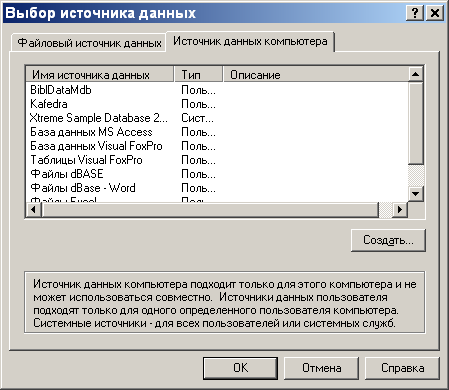Click the list's scroll up arrow
Screen dimensions: 449x390
tap(416, 74)
